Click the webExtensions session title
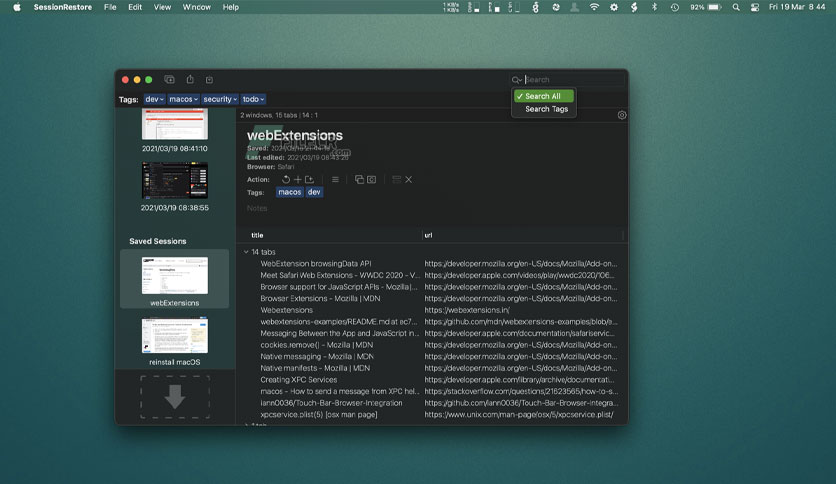 click(294, 135)
